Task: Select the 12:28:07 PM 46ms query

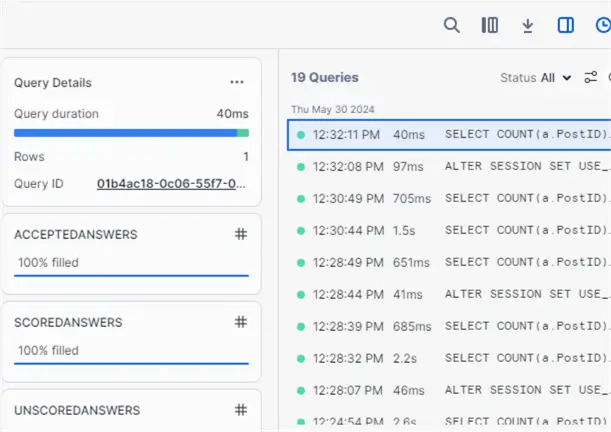Action: pyautogui.click(x=449, y=390)
